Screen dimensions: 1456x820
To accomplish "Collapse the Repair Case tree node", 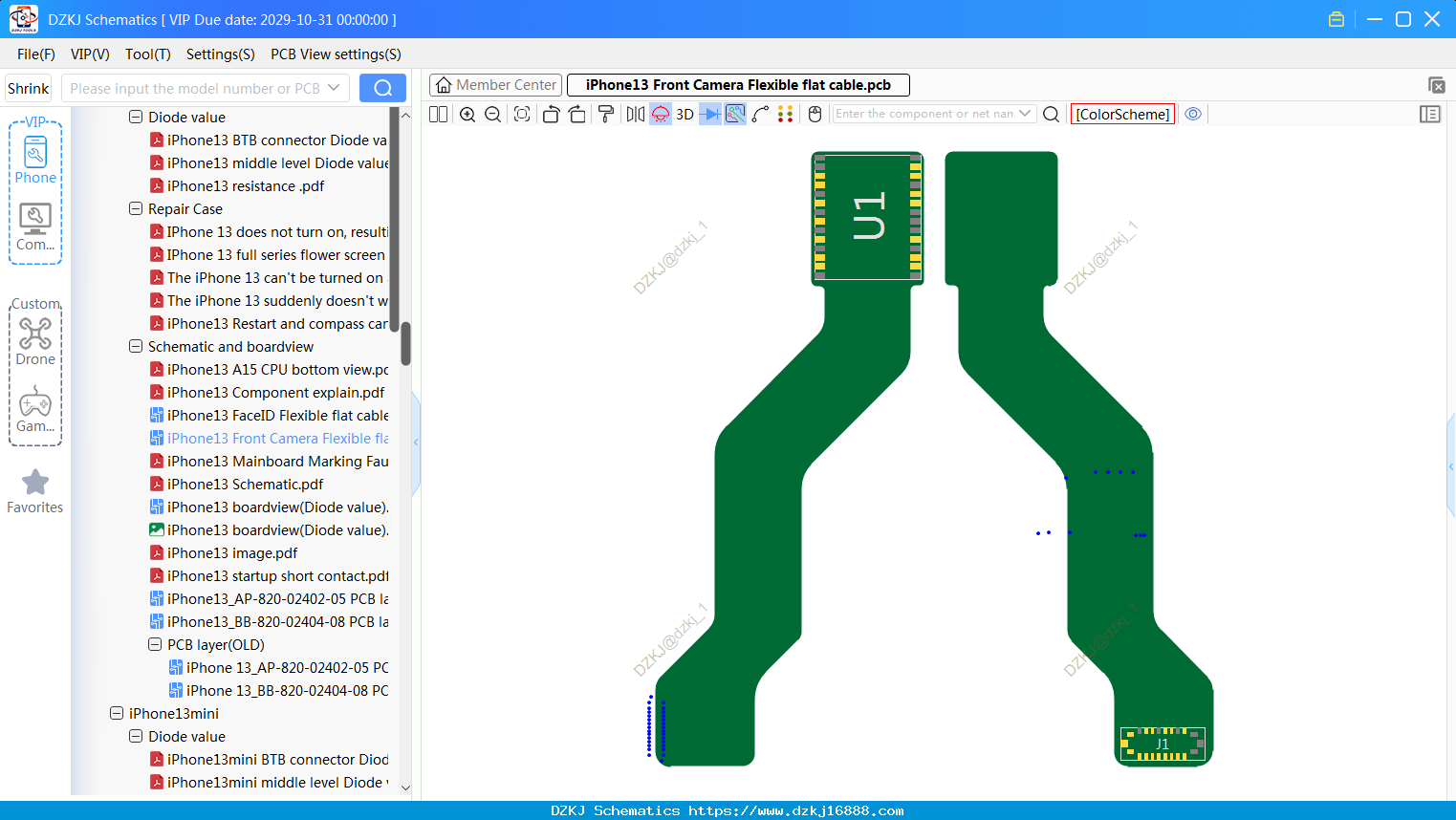I will tap(136, 208).
